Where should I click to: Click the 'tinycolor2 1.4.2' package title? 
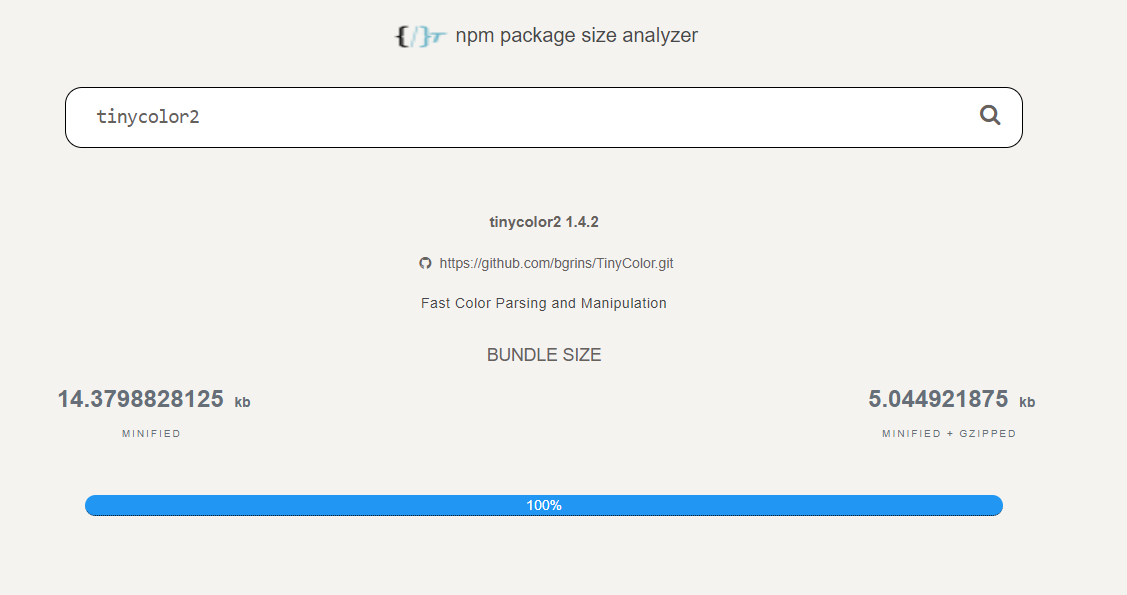[544, 221]
